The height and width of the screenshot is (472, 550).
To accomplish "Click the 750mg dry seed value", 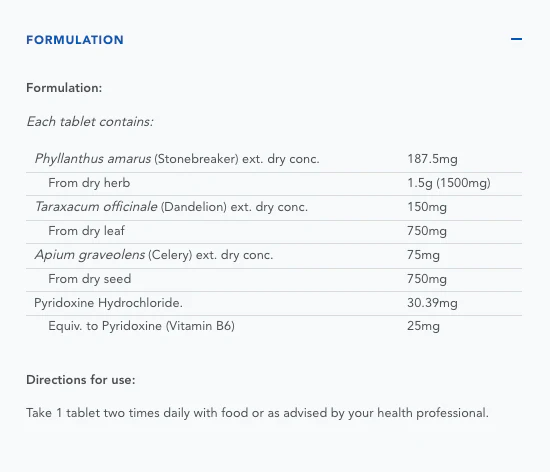I will (427, 279).
